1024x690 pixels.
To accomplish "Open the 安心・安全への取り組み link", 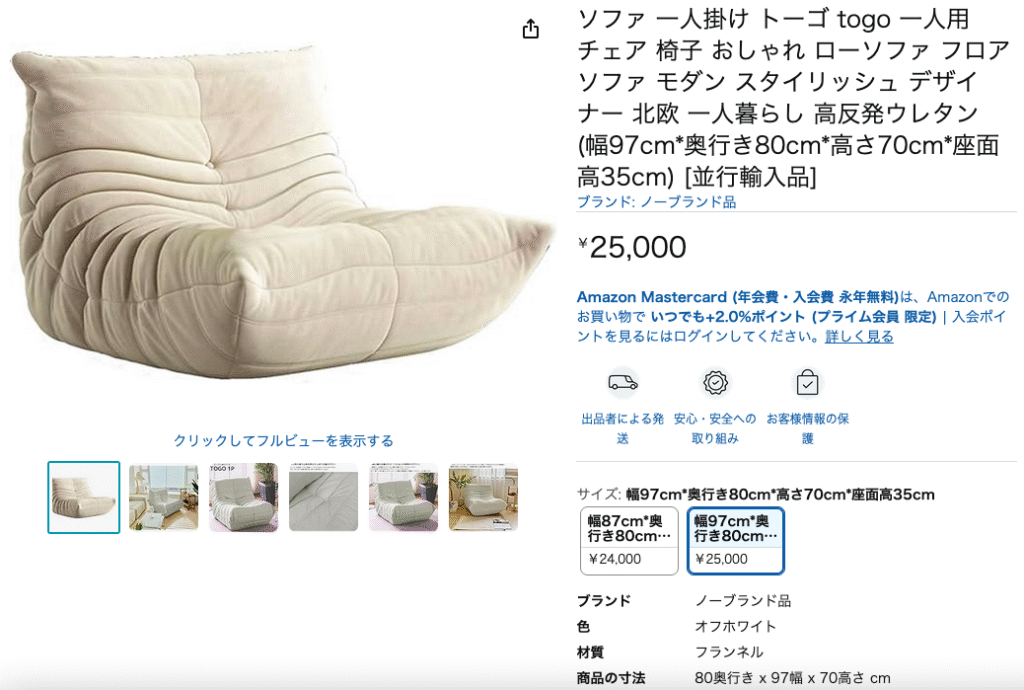I will (x=715, y=428).
